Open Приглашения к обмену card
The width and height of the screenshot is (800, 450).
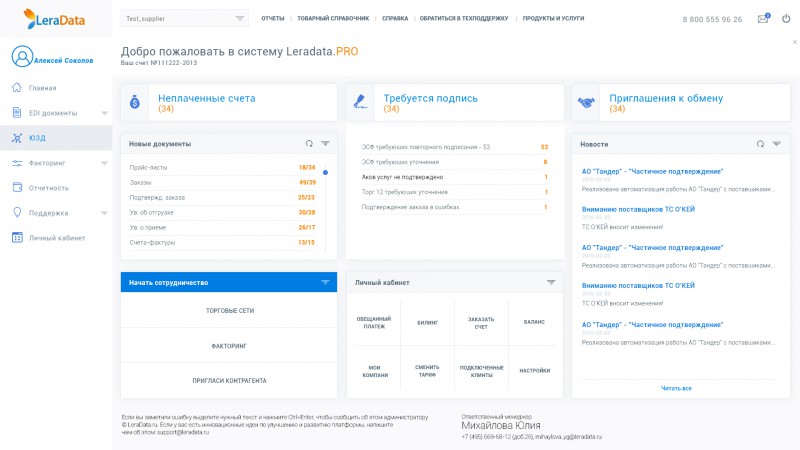pos(681,103)
